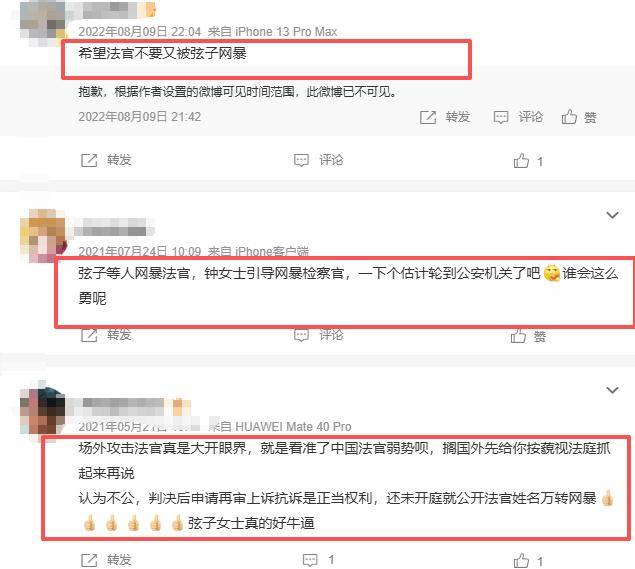This screenshot has width=635, height=569.
Task: Click repost icon under first post
Action: coord(89,160)
